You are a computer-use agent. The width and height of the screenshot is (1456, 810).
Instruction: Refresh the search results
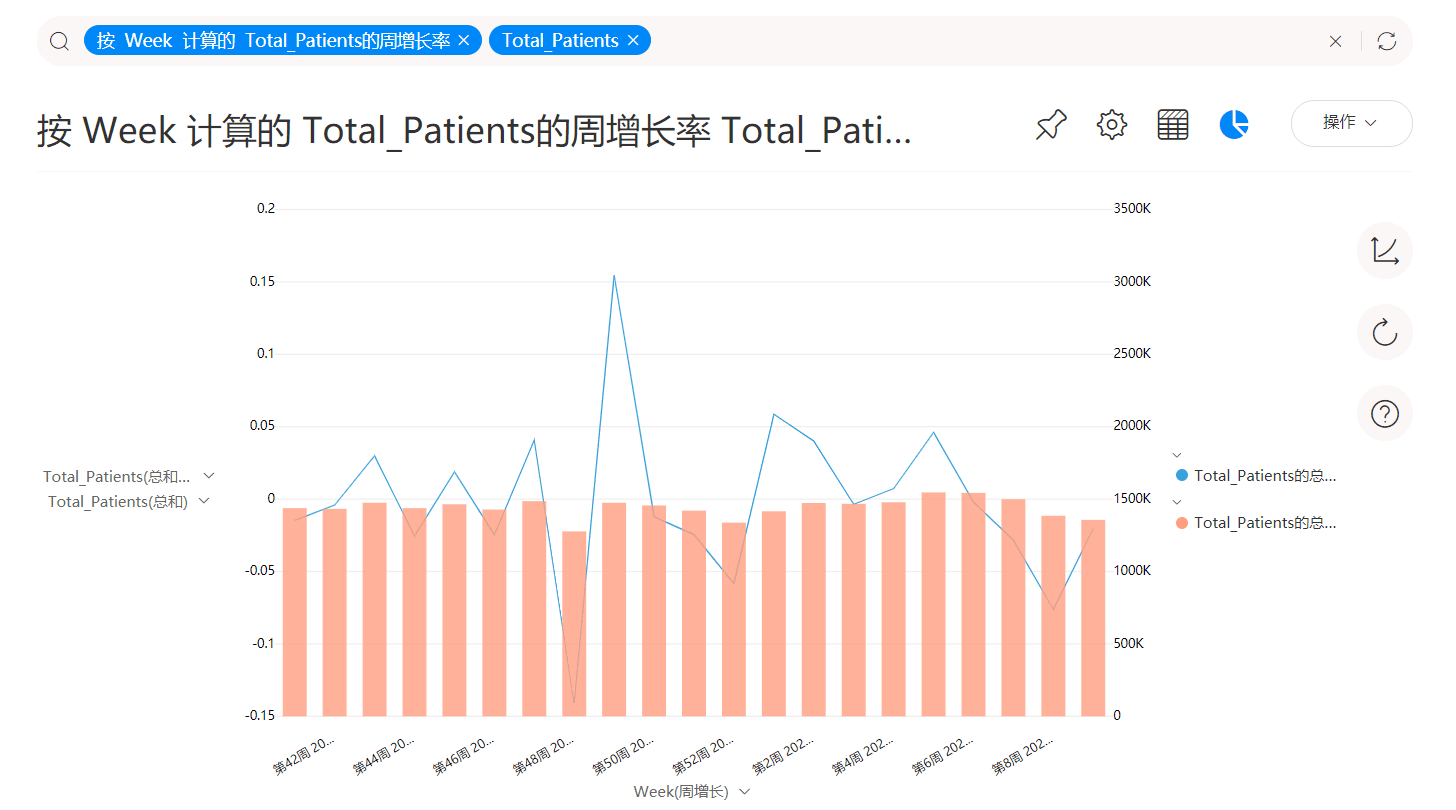pos(1386,41)
